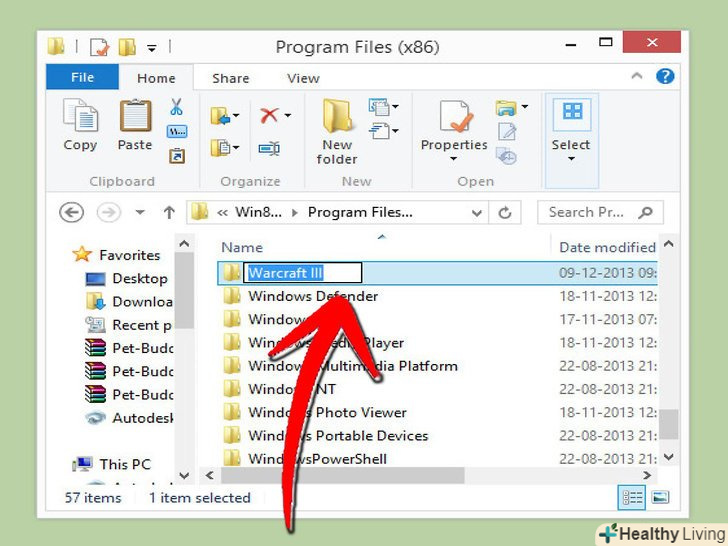Open Autodesk entry in navigation pane

pyautogui.click(x=130, y=418)
